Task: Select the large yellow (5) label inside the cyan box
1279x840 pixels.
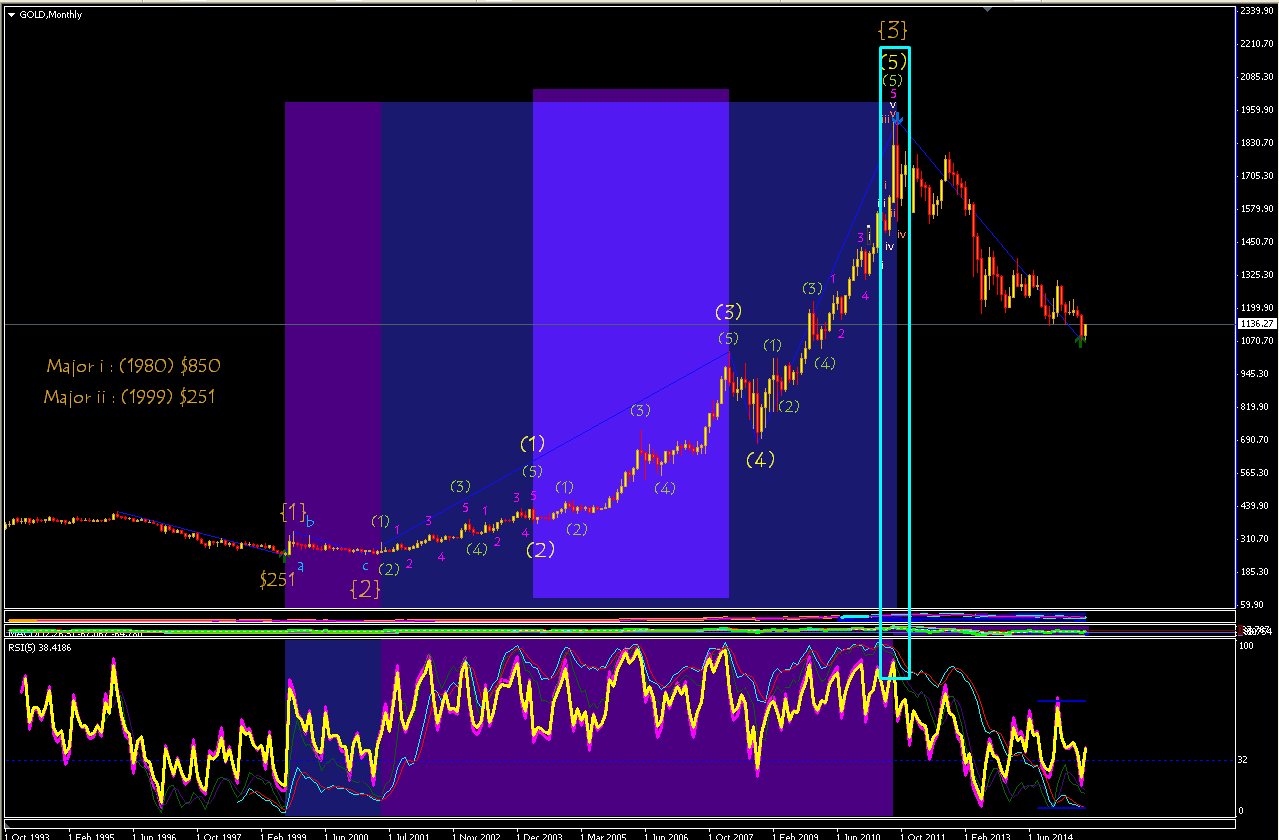Action: [x=893, y=62]
